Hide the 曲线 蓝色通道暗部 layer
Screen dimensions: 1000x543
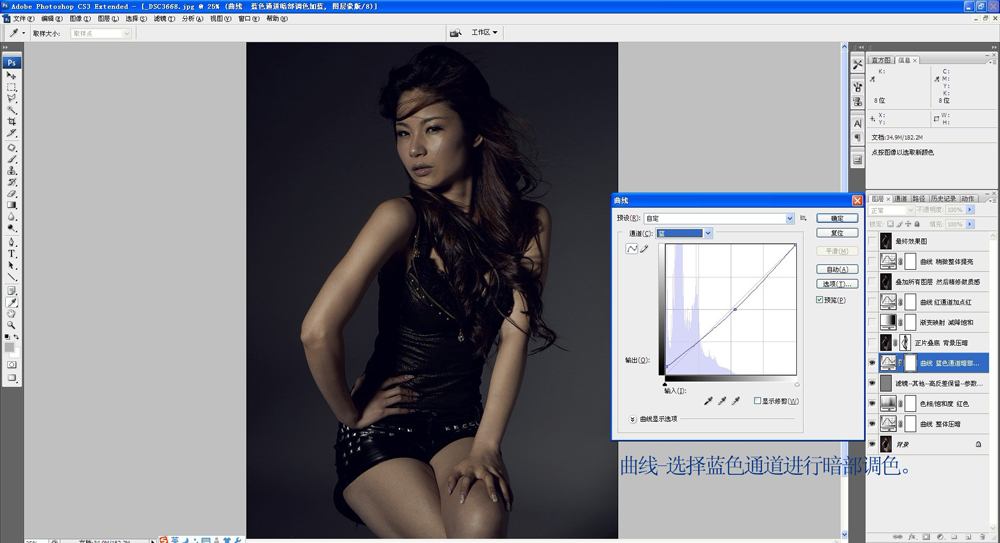pos(872,362)
